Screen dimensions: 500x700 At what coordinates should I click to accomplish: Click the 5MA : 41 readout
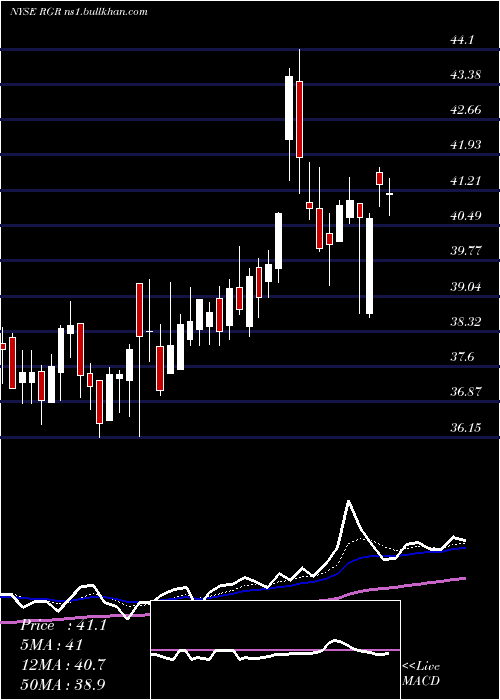coord(51,645)
